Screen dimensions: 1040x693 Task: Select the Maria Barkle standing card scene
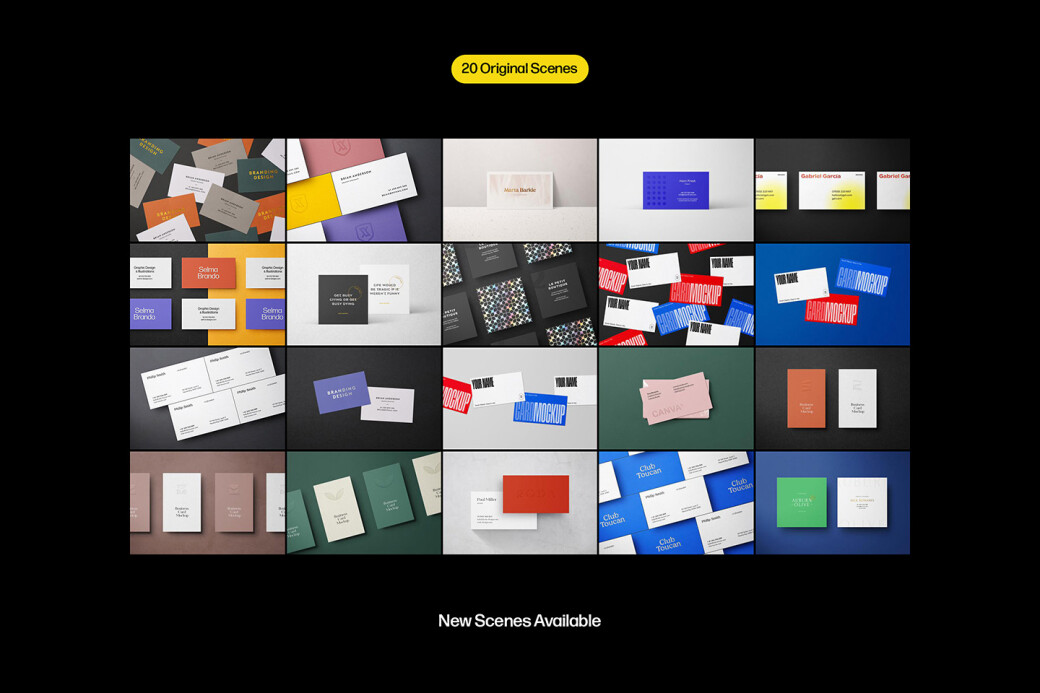519,188
